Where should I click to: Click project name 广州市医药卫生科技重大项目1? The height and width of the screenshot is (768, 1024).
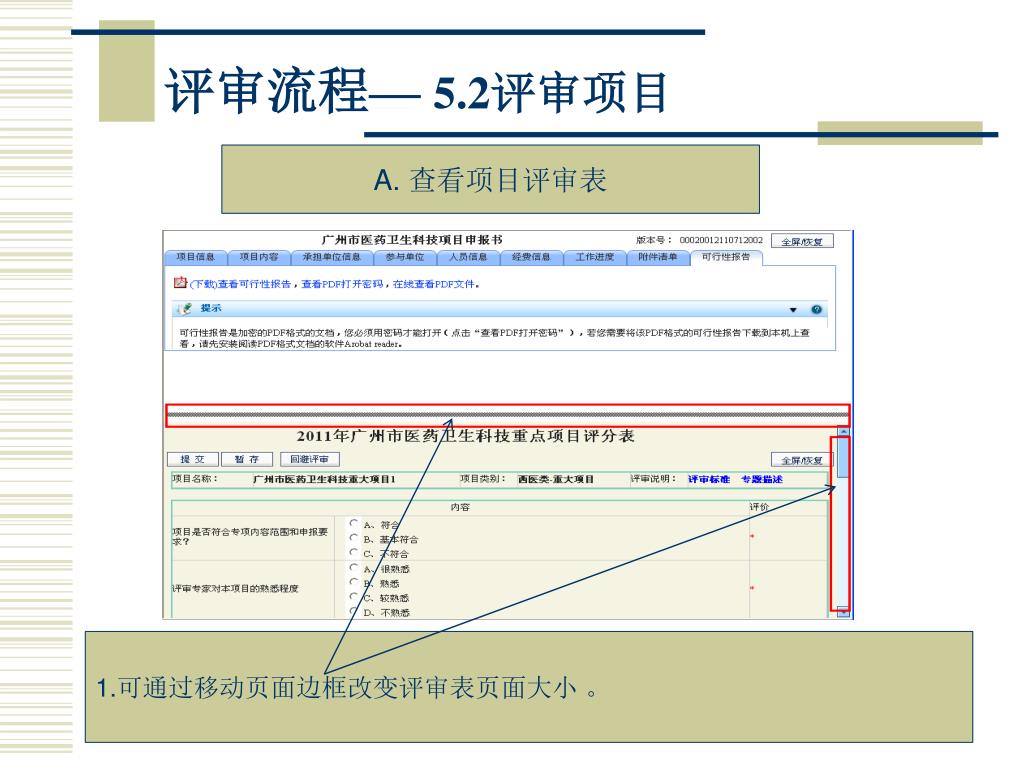point(325,479)
